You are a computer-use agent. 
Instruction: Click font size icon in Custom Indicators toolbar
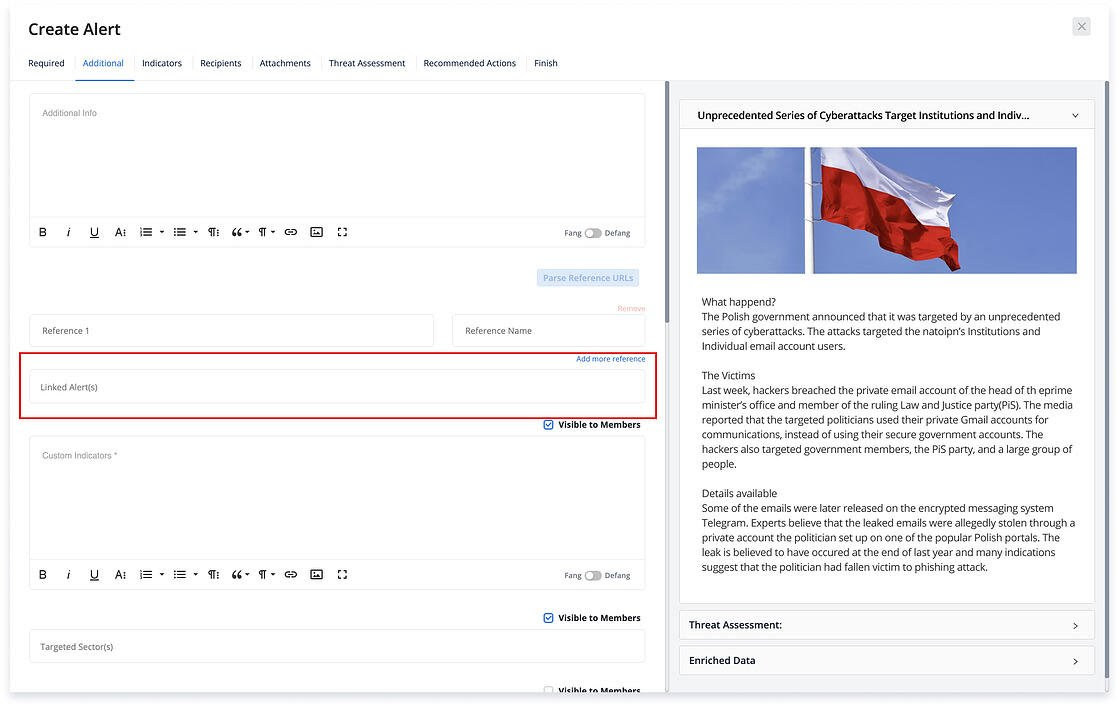point(120,575)
